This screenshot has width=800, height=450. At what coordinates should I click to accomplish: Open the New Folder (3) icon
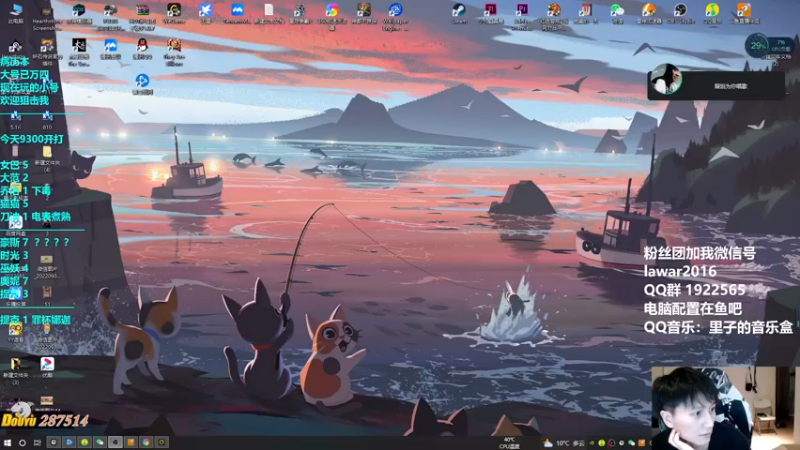[15, 370]
